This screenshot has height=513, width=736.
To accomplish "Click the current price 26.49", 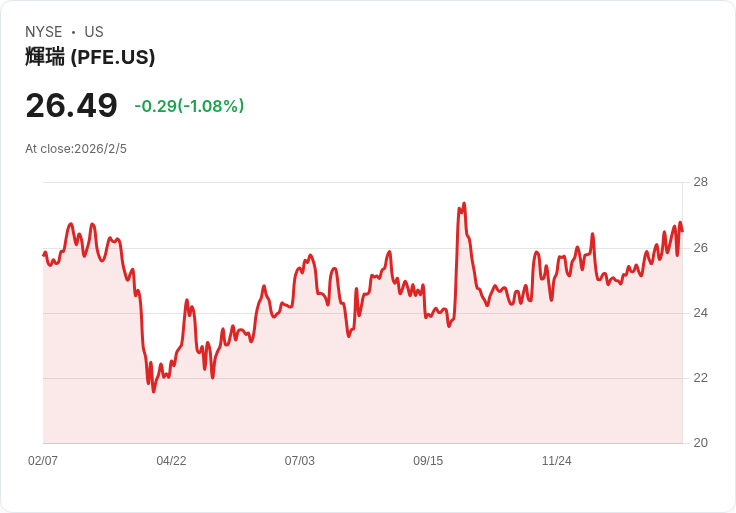I will click(x=71, y=106).
